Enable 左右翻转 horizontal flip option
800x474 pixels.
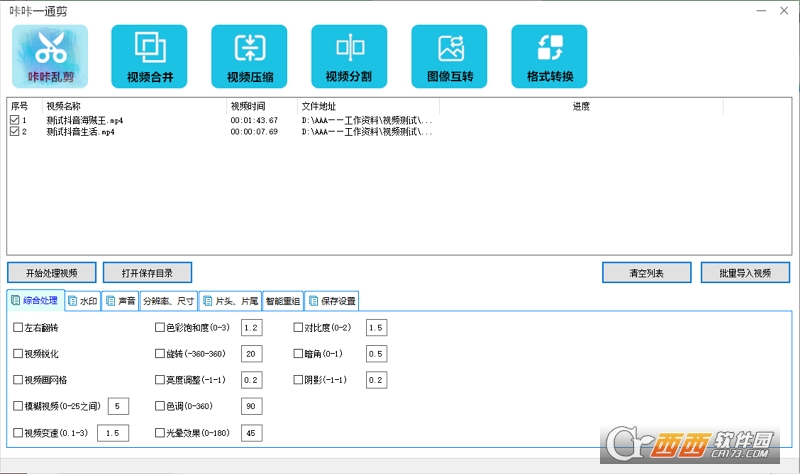coord(18,328)
